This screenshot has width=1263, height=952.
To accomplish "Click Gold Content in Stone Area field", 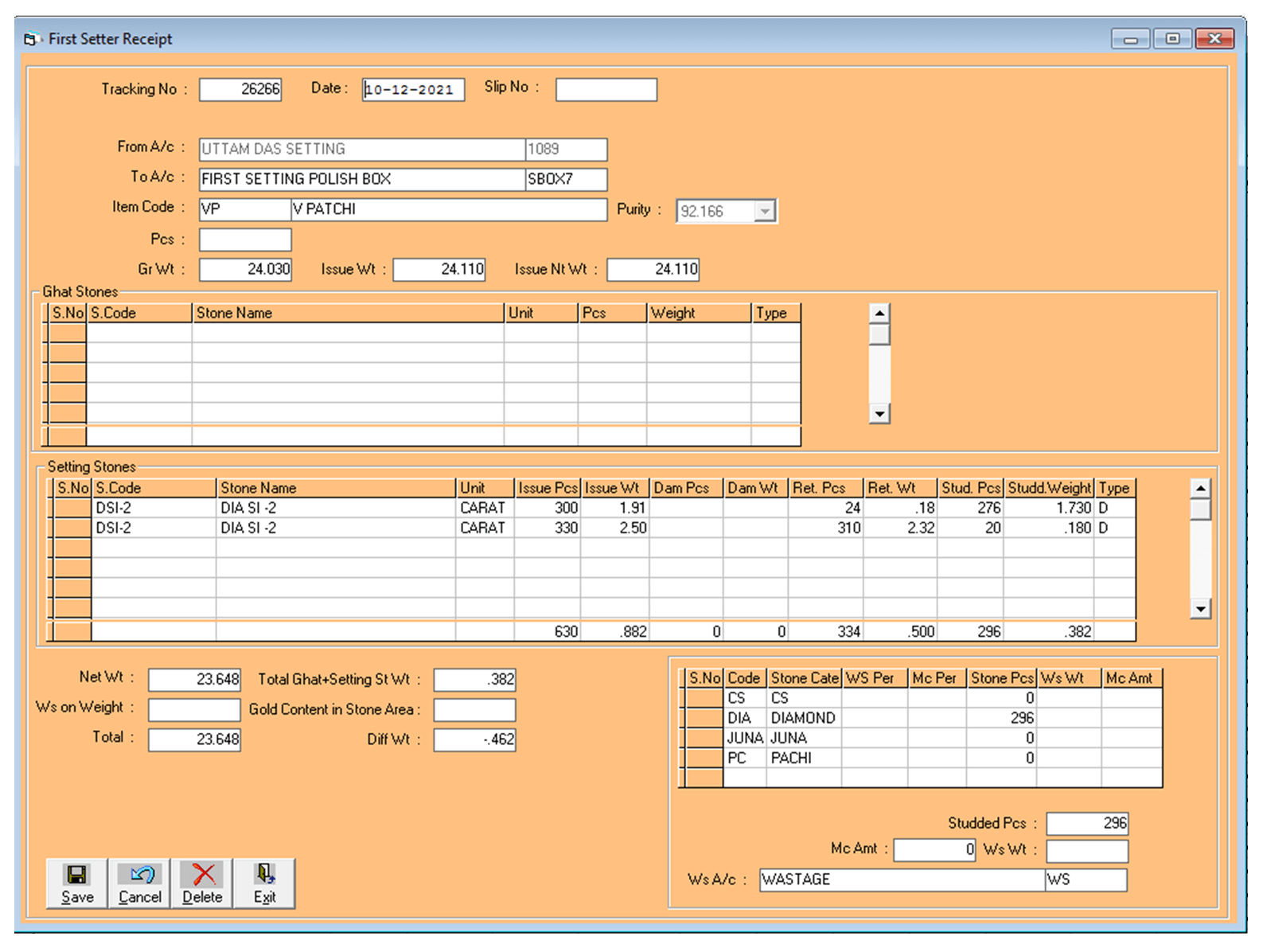I will tap(474, 710).
